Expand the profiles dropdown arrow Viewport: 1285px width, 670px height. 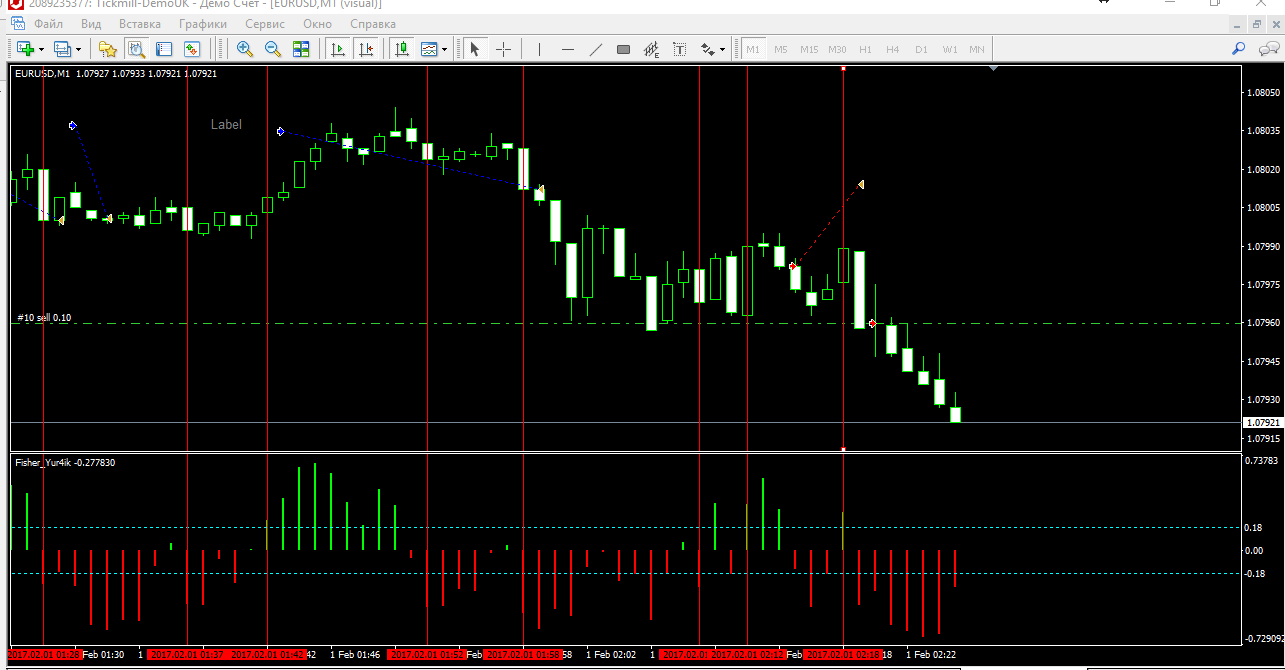coord(79,48)
